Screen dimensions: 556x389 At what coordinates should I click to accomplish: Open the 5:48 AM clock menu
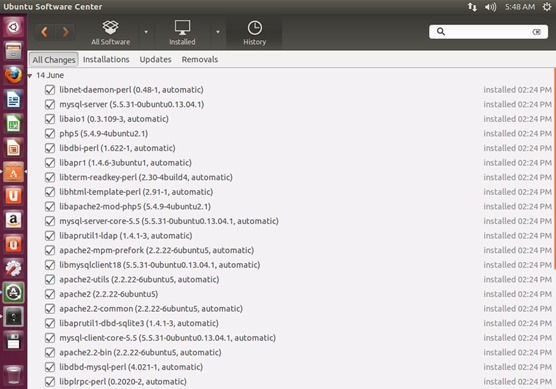pyautogui.click(x=520, y=7)
